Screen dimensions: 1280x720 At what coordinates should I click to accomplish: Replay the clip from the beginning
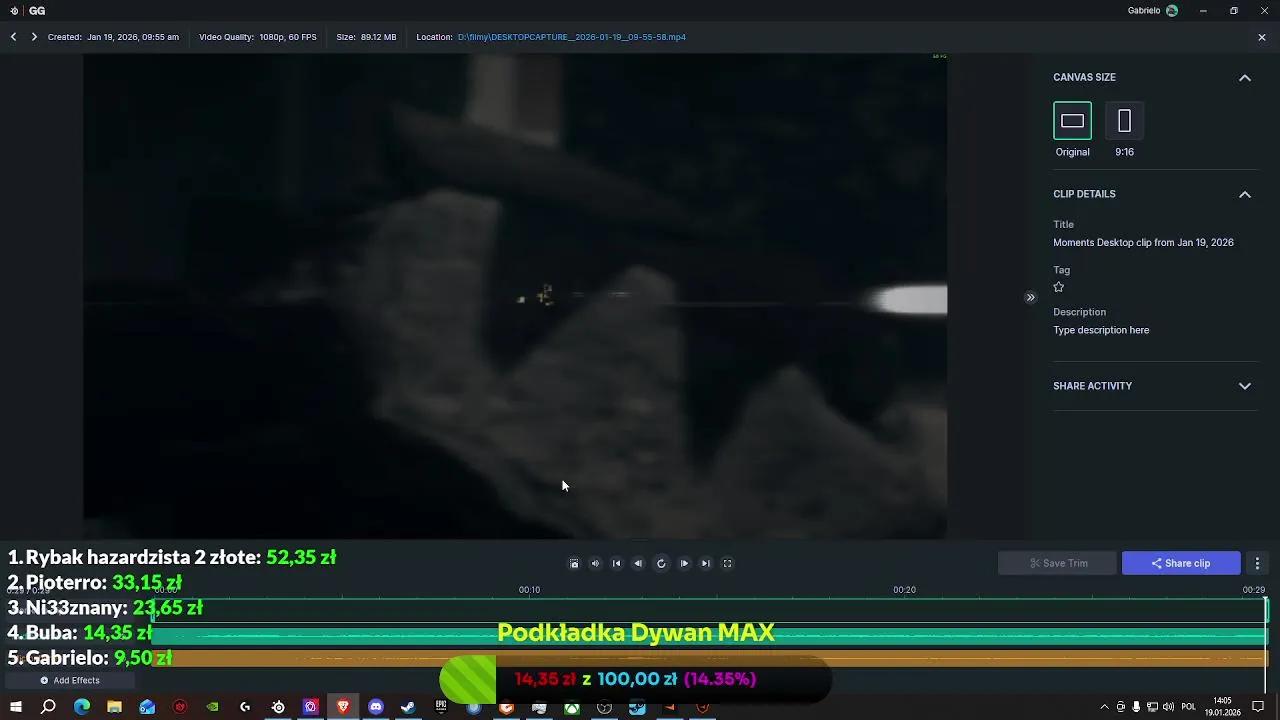(x=661, y=563)
